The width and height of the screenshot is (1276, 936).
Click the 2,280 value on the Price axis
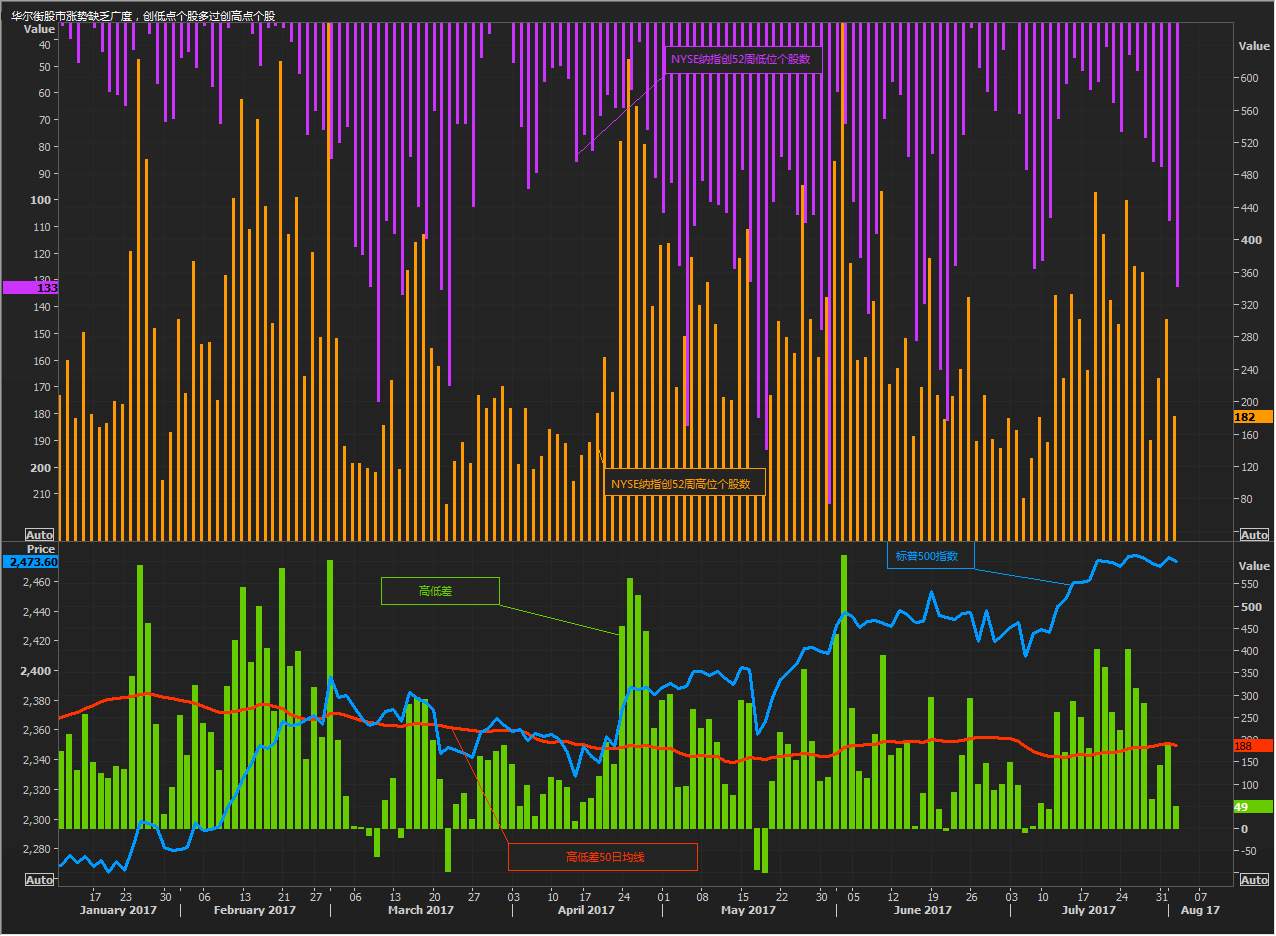pyautogui.click(x=37, y=849)
